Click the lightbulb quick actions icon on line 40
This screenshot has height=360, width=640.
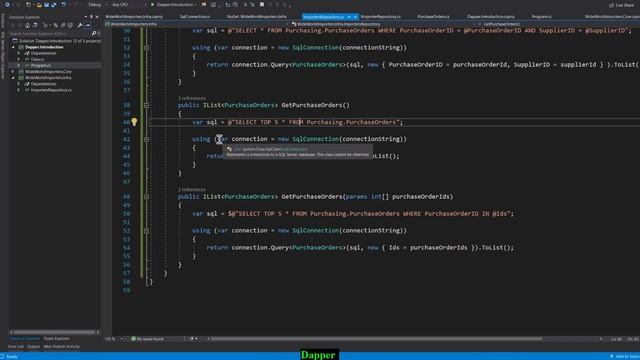click(134, 122)
